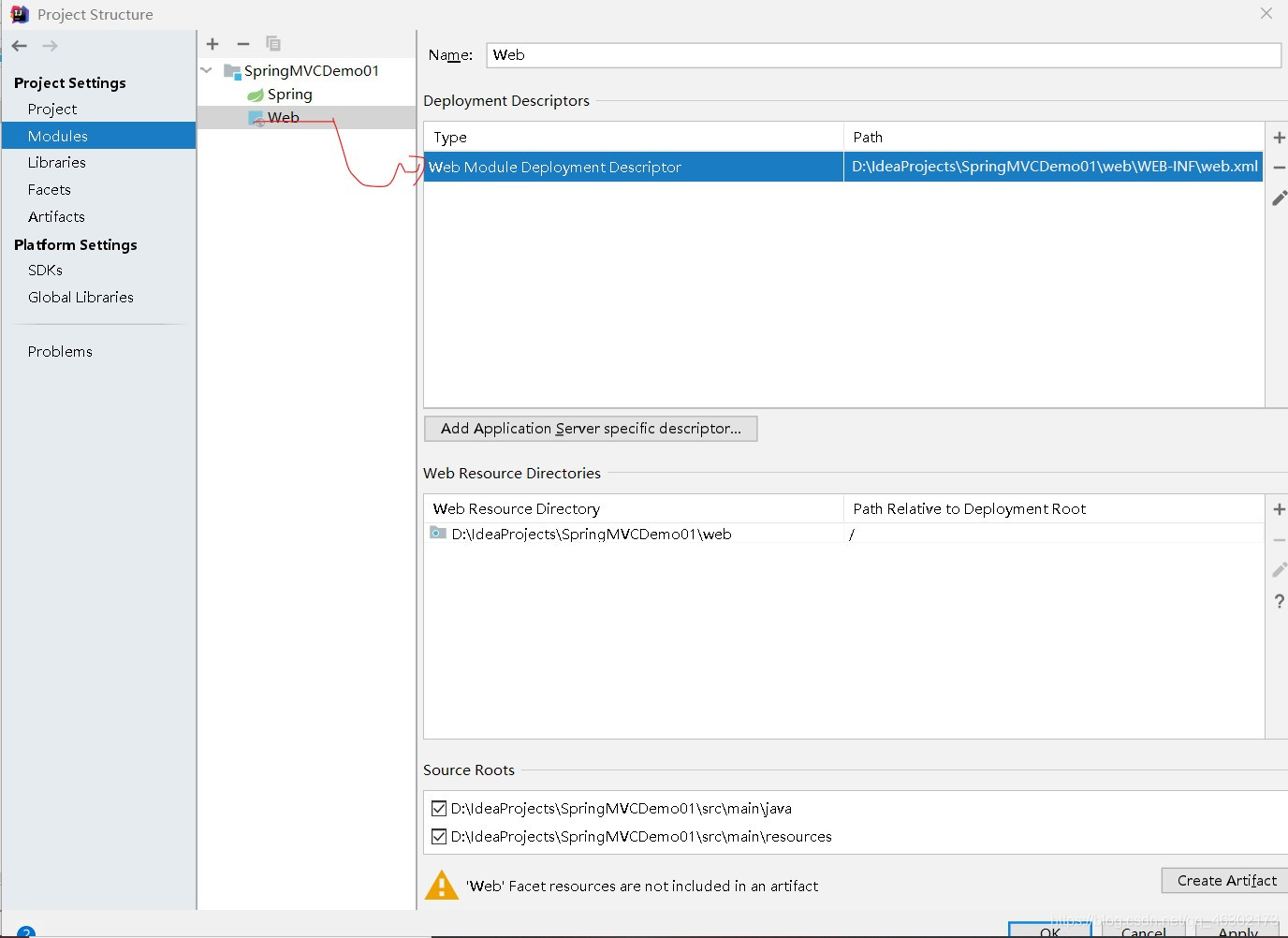This screenshot has height=938, width=1288.
Task: Click the help button in bottom corner
Action: pos(26,931)
